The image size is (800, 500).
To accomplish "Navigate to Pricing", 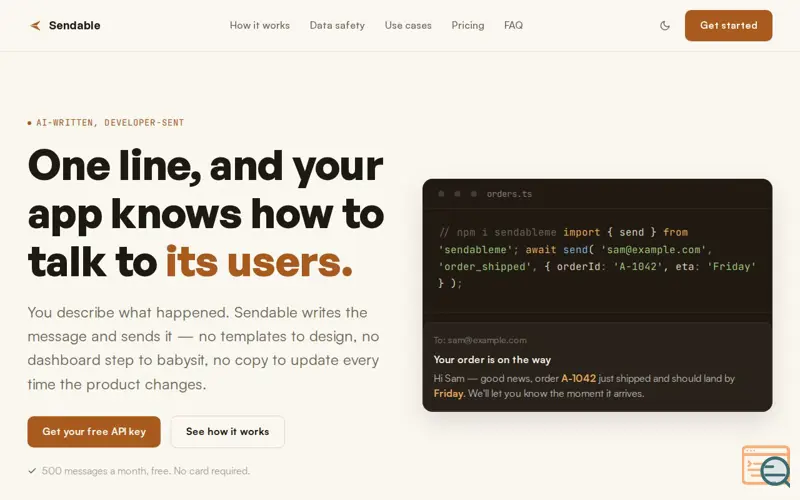I will coord(468,26).
